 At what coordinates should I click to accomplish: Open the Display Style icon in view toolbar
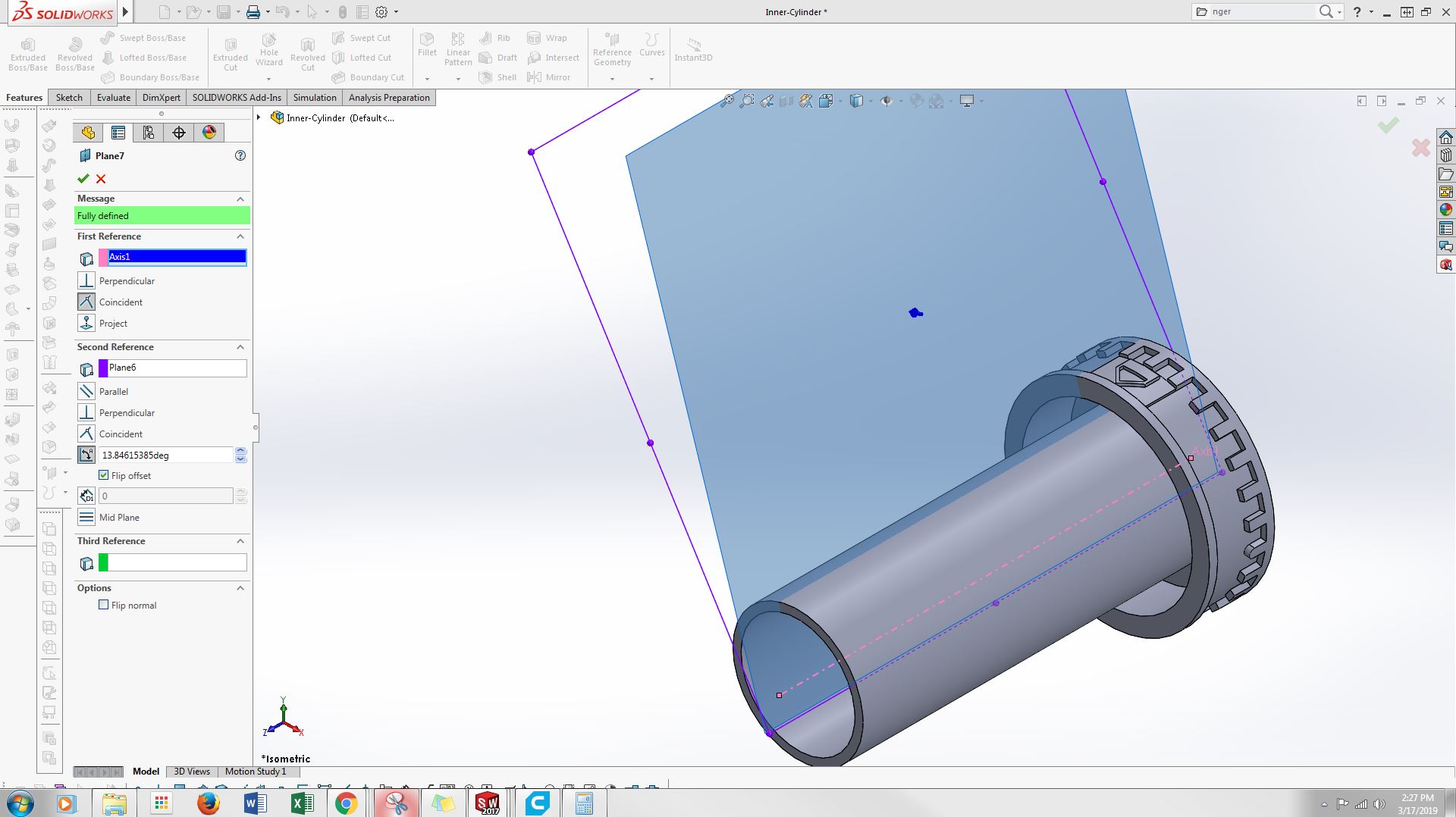[x=856, y=100]
